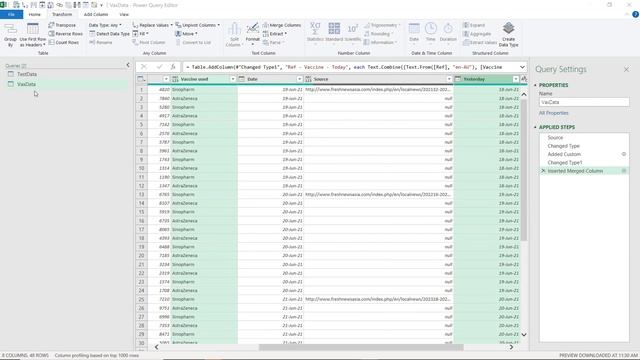Select the VaxData query
Viewport: 640px width, 360px height.
point(27,84)
